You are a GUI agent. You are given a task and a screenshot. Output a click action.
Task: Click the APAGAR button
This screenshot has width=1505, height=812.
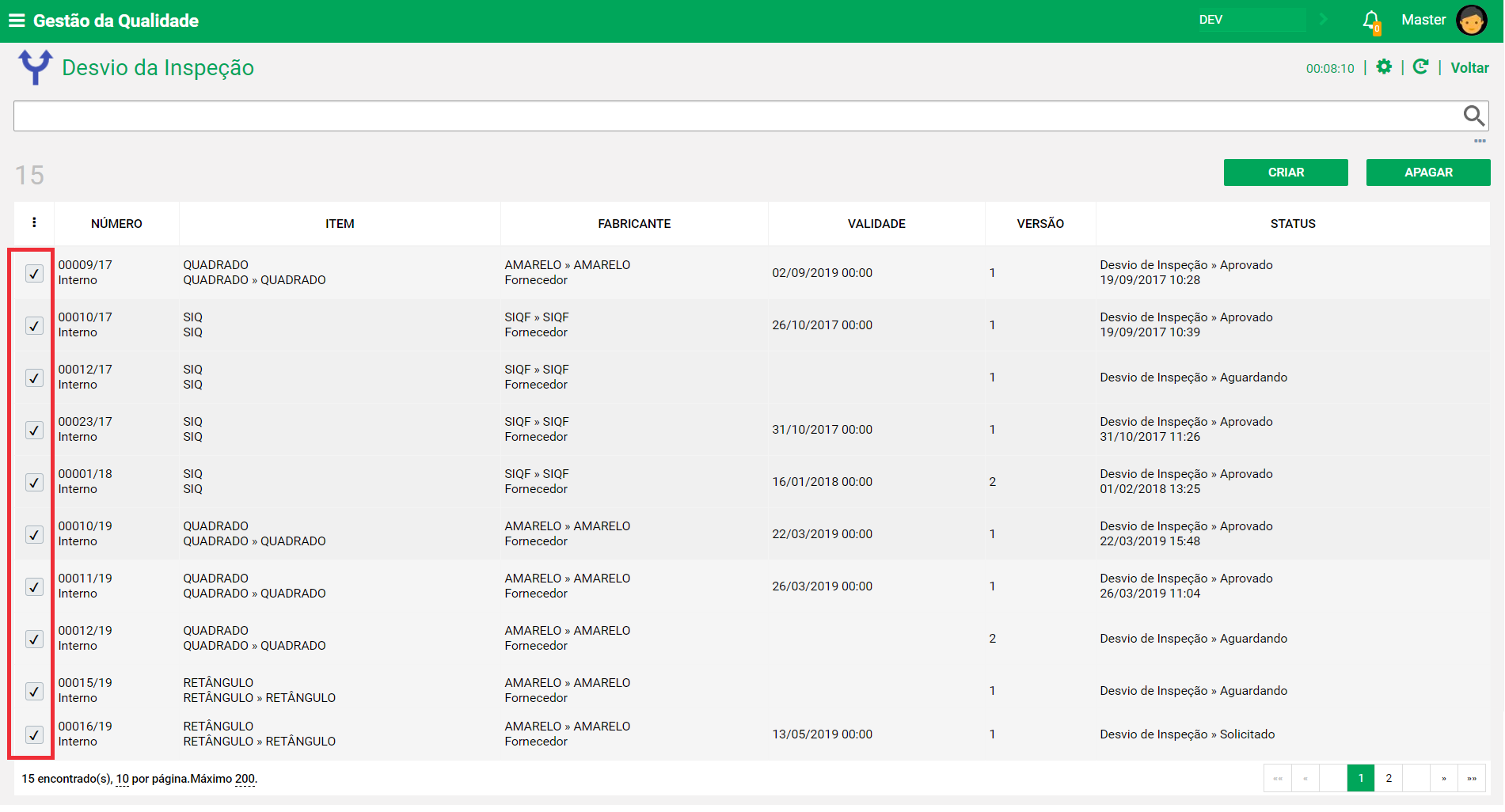tap(1428, 173)
